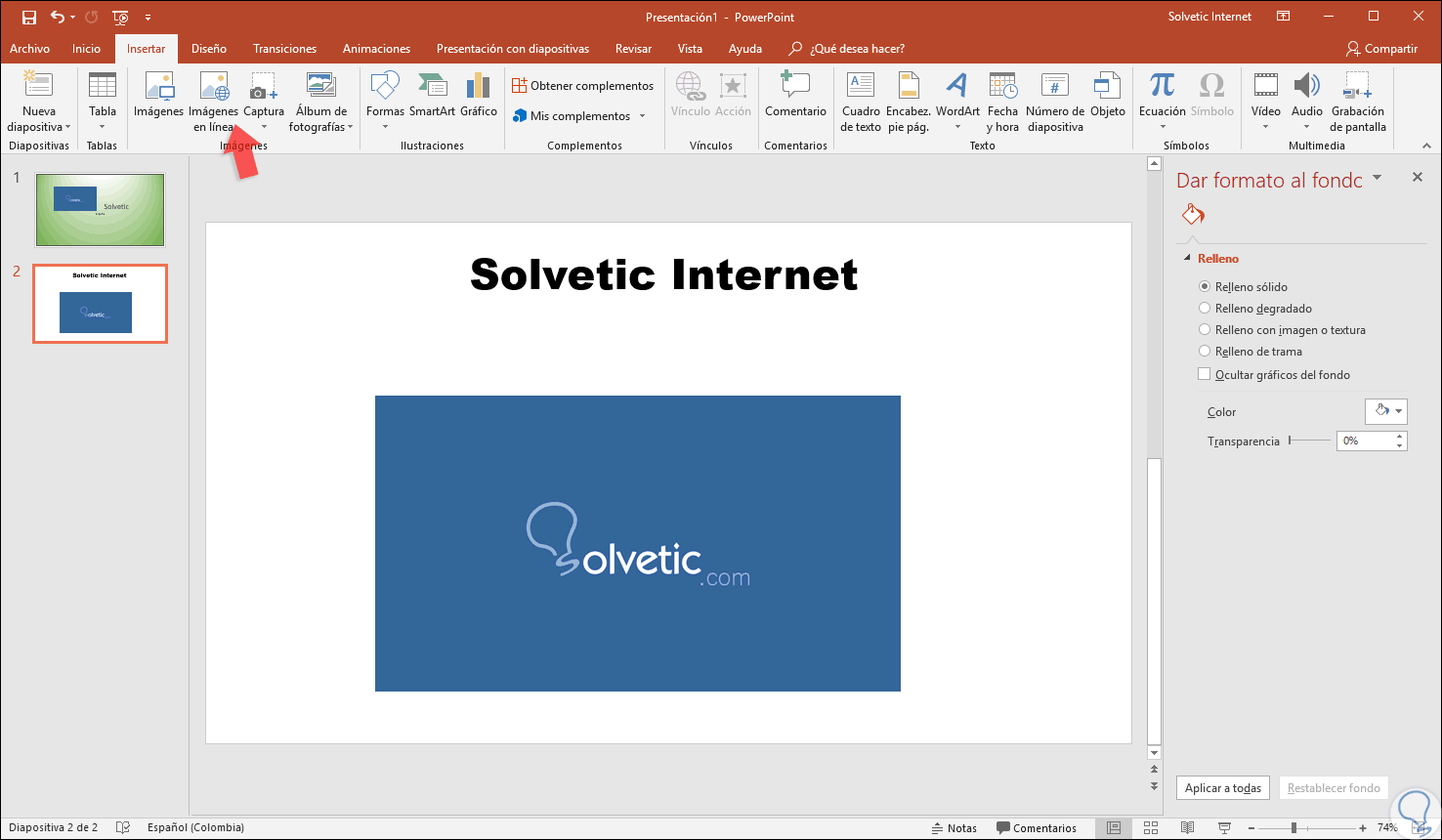This screenshot has height=840, width=1442.
Task: Click Aplicar a todas button
Action: (1223, 788)
